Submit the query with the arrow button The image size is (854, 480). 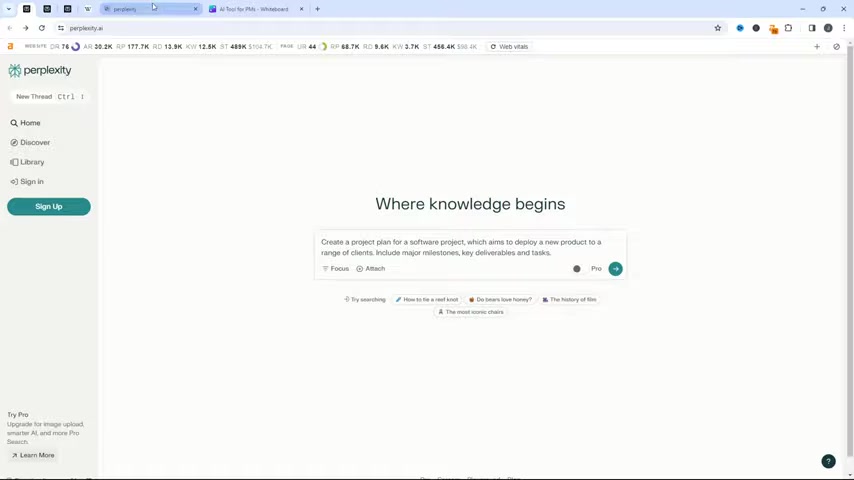click(x=615, y=269)
